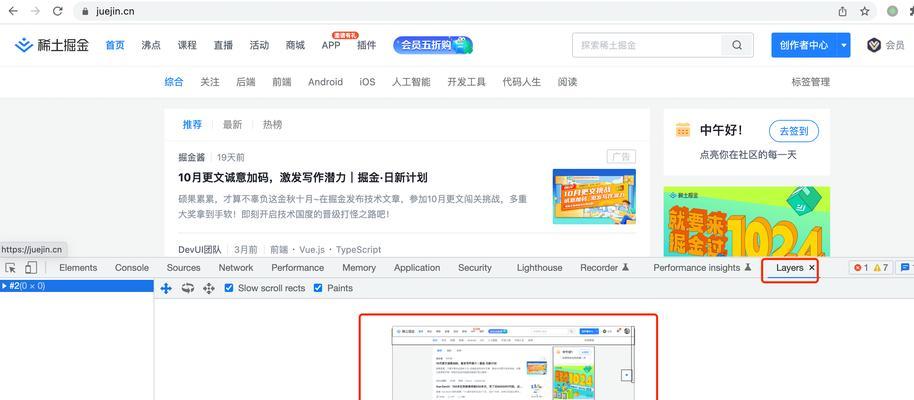Screen dimensions: 914x400
Task: Click the 会员五折购 banner button
Action: tap(433, 45)
